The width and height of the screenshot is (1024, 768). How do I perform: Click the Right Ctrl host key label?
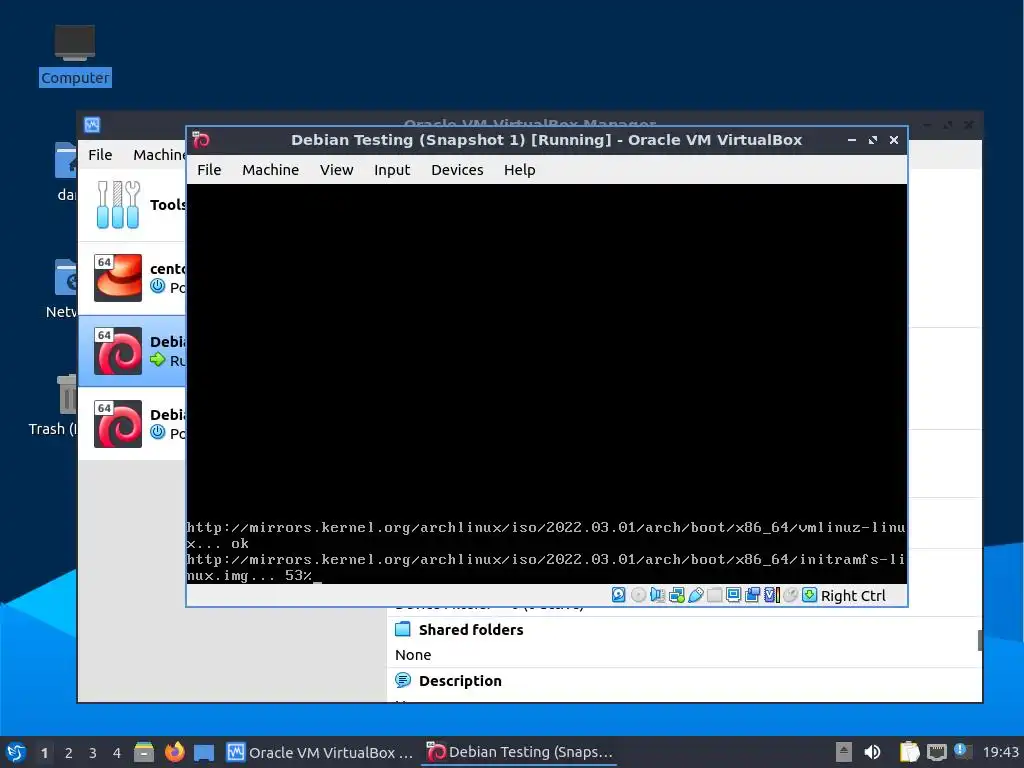[853, 596]
